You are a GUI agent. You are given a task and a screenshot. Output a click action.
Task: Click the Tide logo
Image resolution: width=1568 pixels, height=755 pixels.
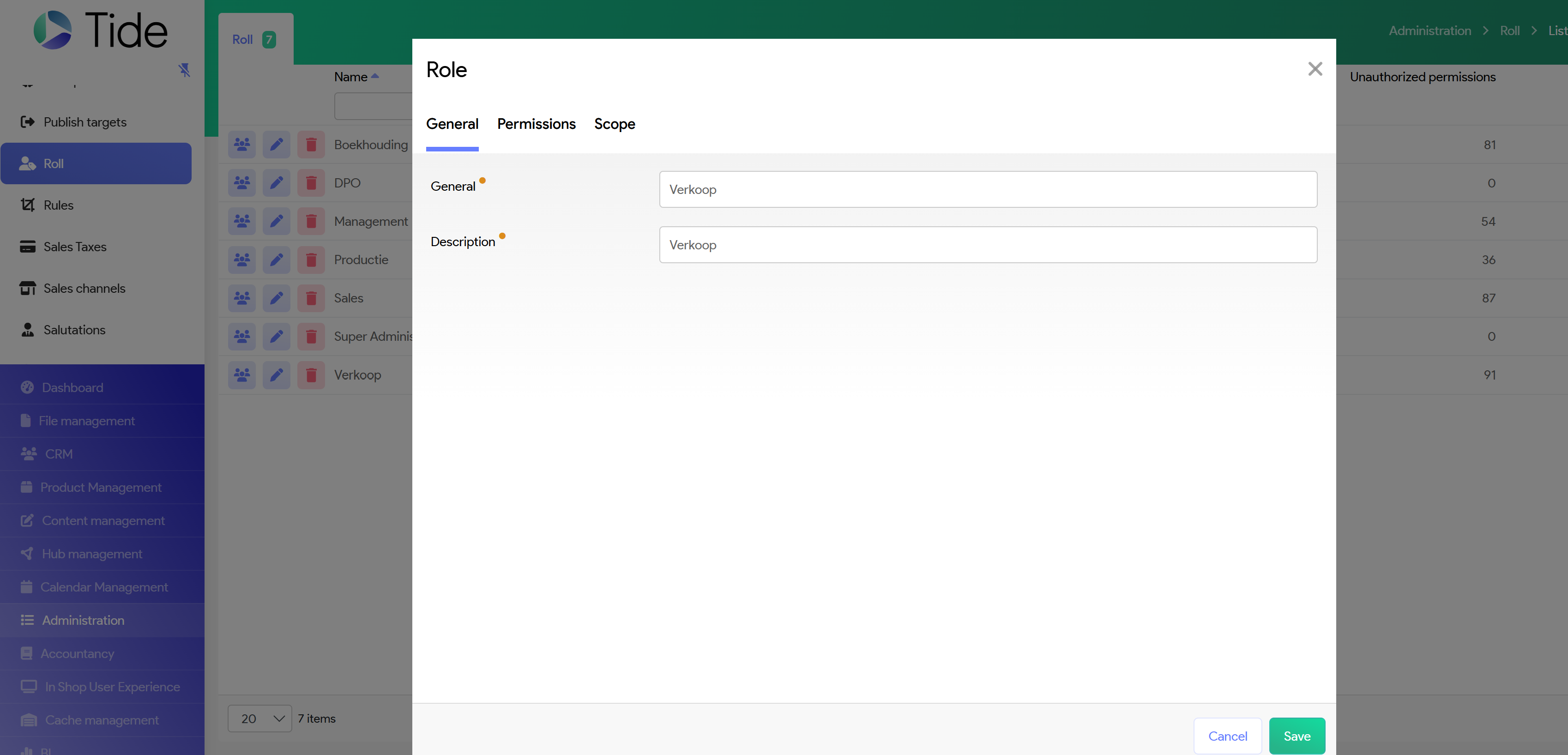point(101,30)
